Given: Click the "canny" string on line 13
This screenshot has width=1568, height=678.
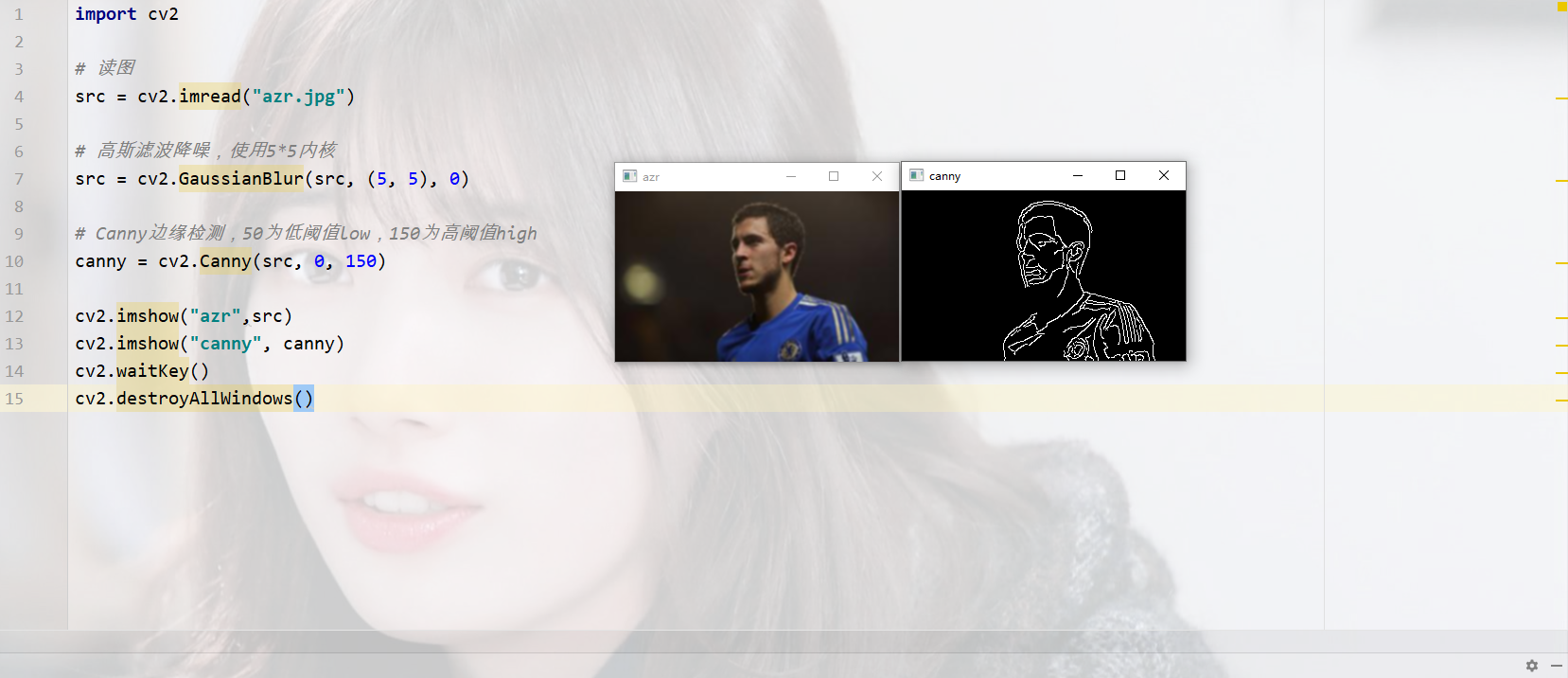Looking at the screenshot, I should pyautogui.click(x=225, y=344).
